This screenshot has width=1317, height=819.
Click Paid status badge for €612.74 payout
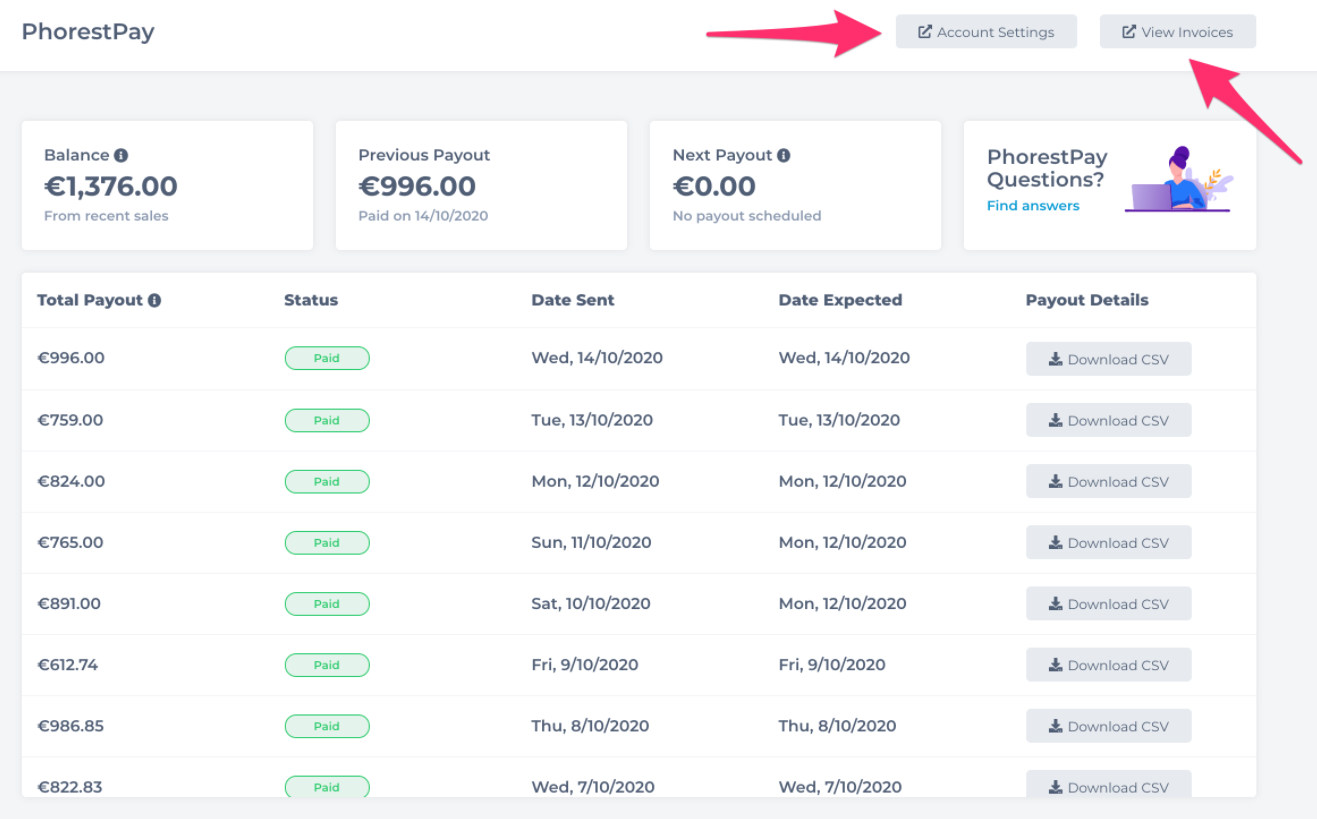click(x=327, y=664)
